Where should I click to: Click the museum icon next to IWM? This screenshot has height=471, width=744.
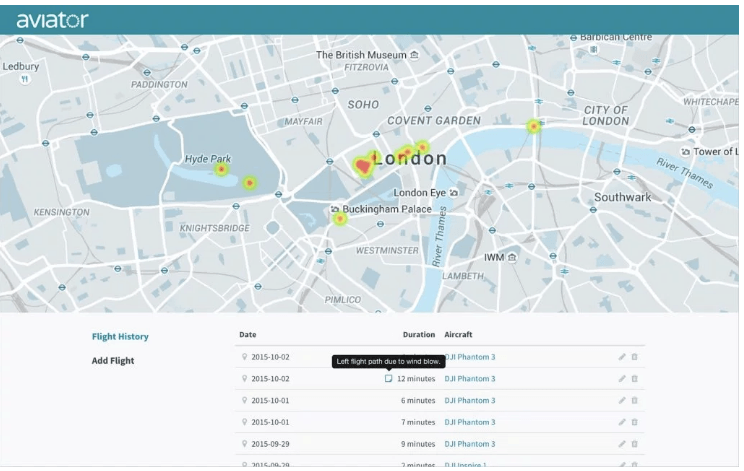point(512,258)
